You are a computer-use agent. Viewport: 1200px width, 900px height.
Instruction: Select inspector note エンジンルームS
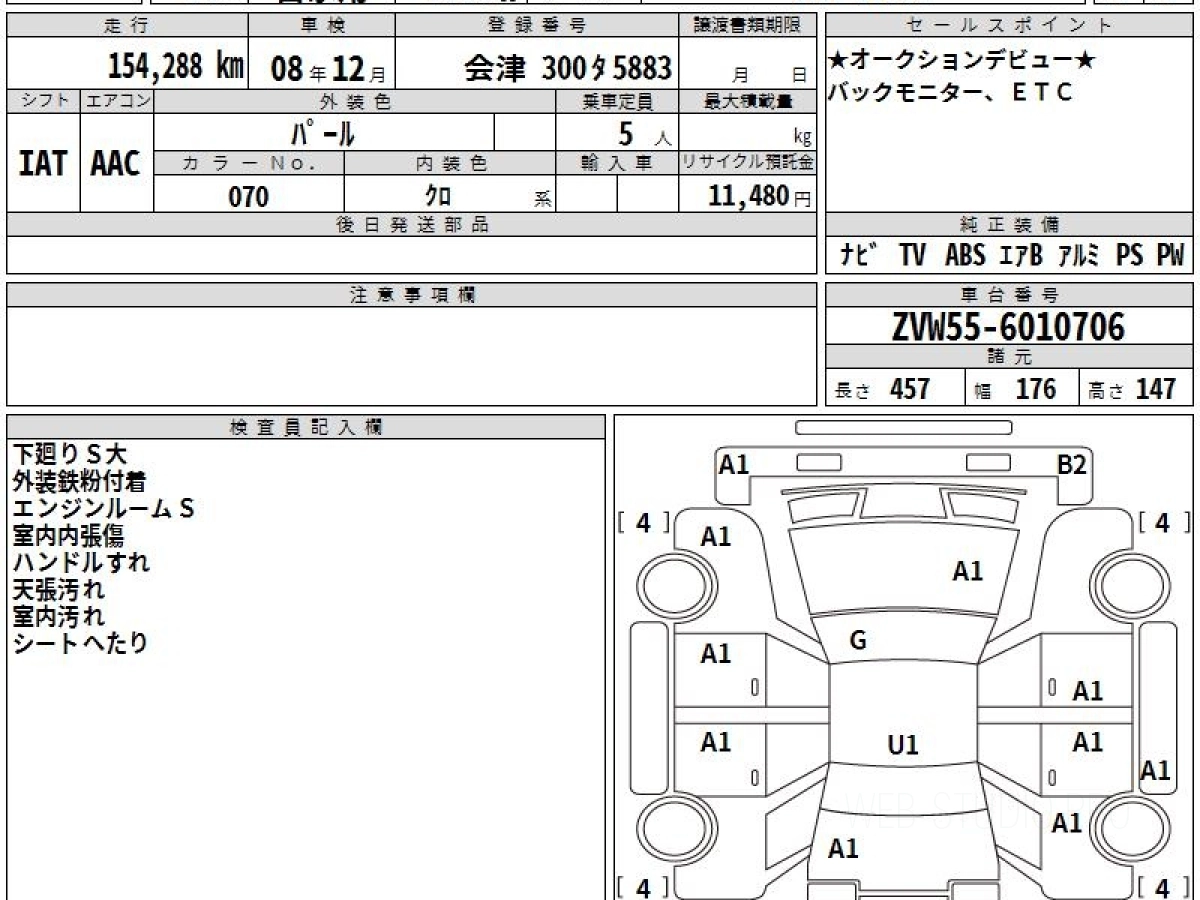pos(103,508)
